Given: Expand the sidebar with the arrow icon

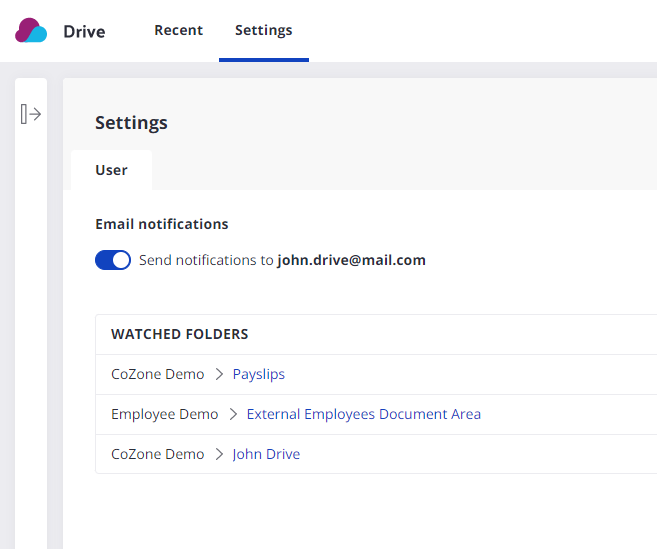Looking at the screenshot, I should pos(31,114).
